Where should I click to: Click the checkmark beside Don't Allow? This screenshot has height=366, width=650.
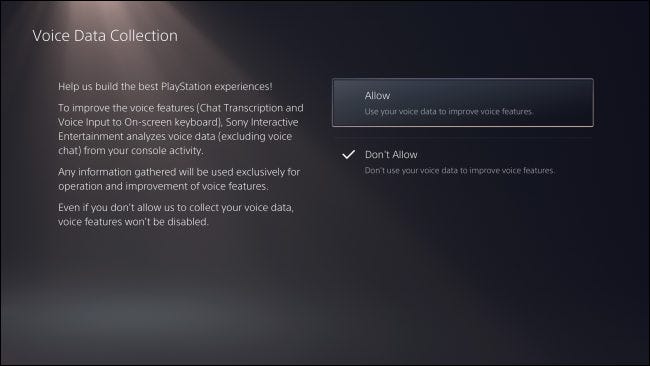click(x=348, y=155)
